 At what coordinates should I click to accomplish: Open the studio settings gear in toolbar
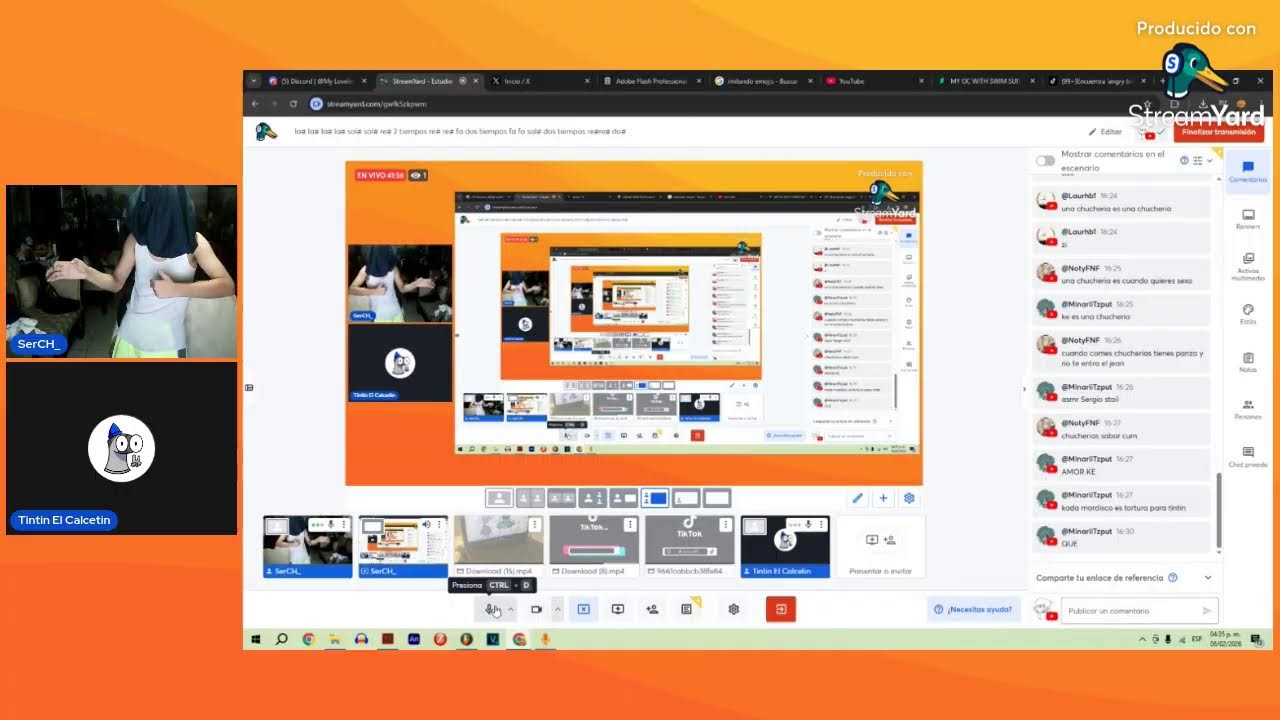point(734,609)
